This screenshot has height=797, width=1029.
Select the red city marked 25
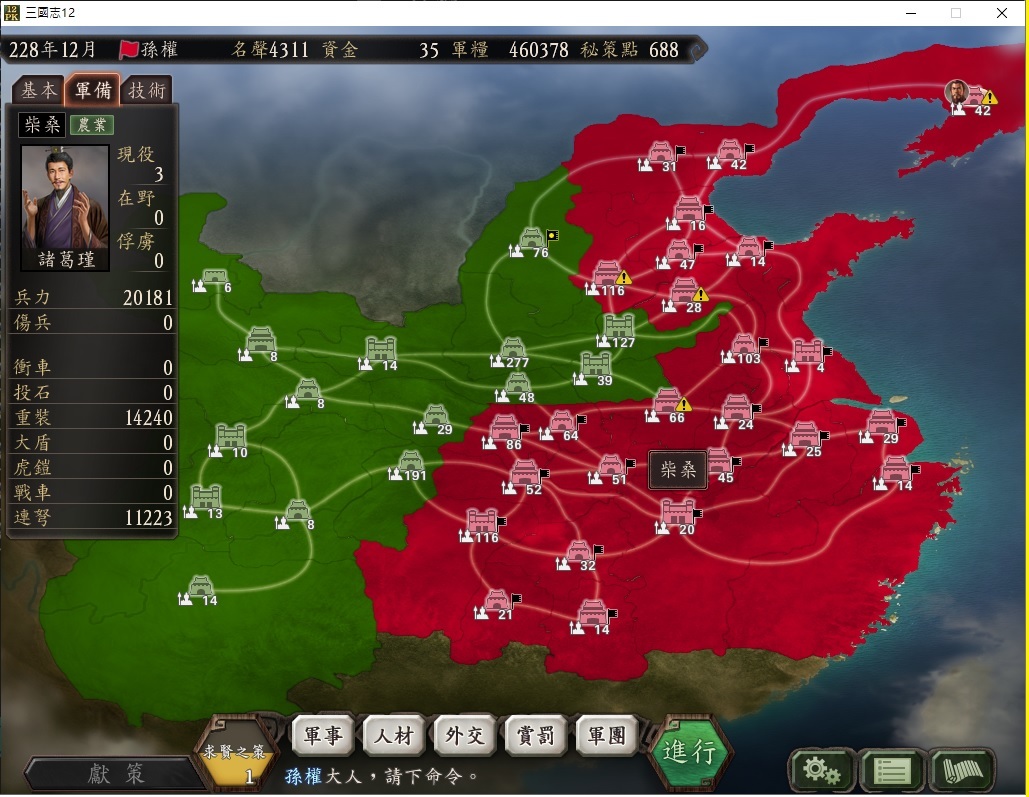[x=805, y=437]
